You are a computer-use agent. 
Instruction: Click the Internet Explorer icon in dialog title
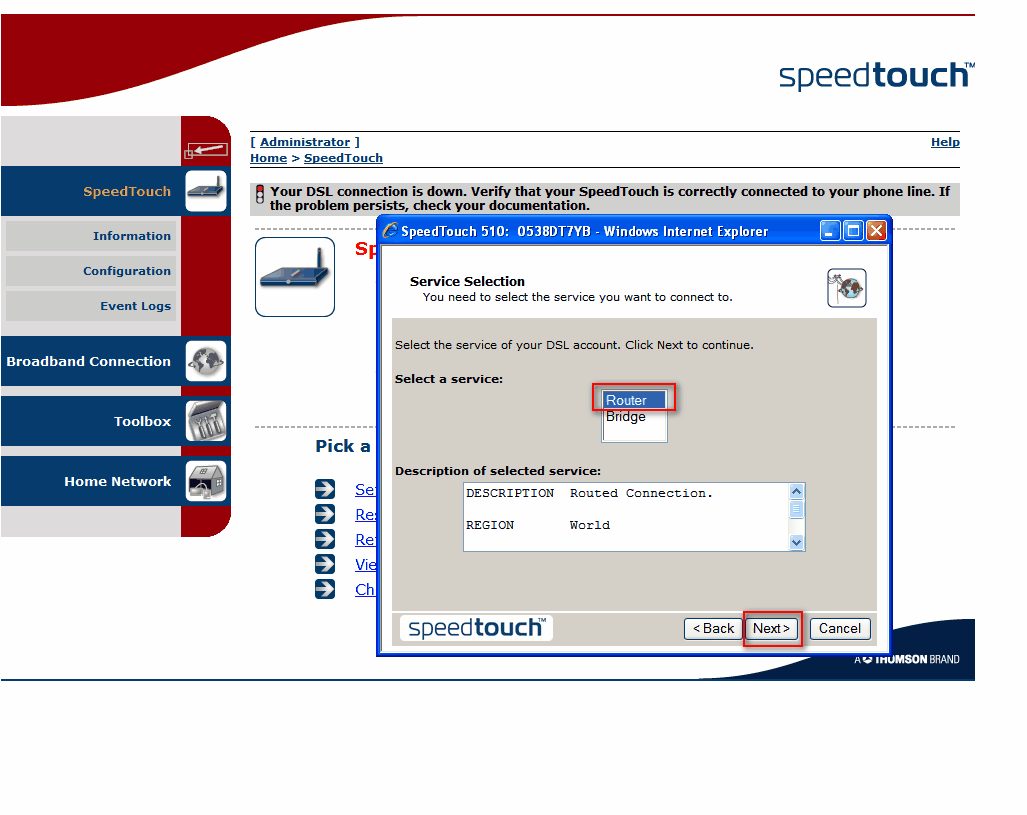point(390,231)
